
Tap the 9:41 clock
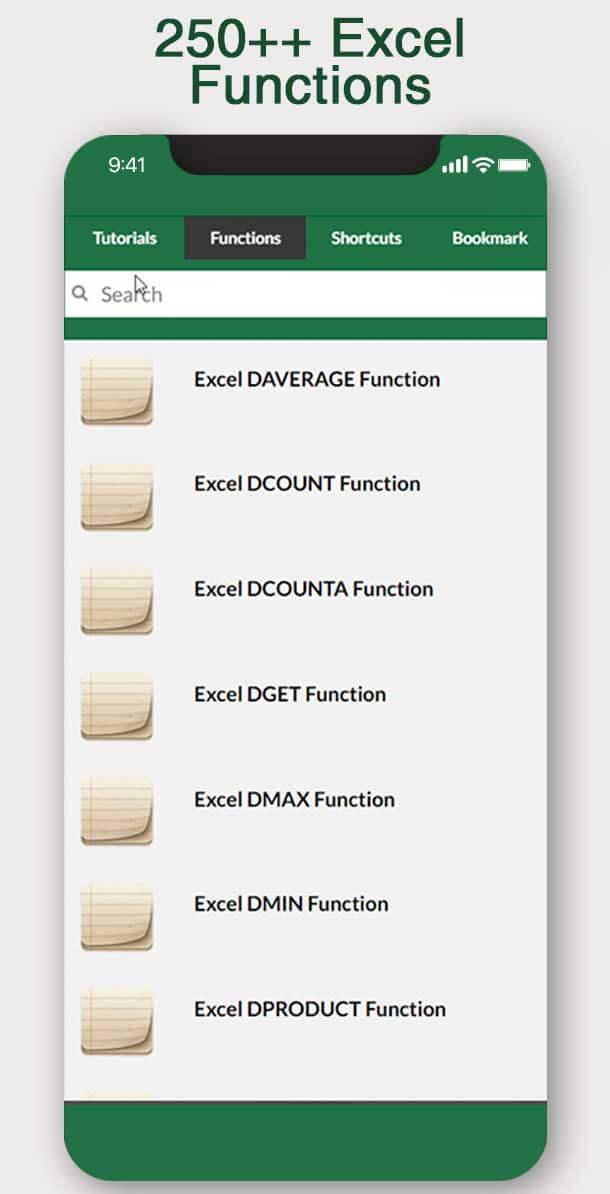(126, 165)
